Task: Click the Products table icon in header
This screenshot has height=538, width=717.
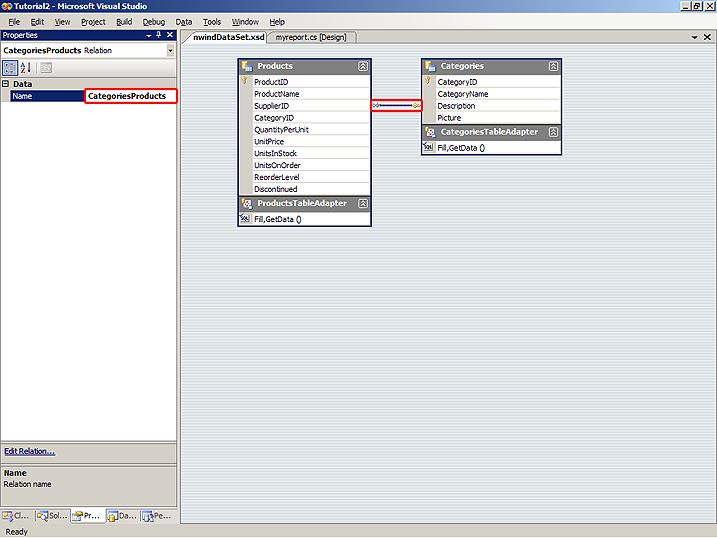Action: pos(247,66)
